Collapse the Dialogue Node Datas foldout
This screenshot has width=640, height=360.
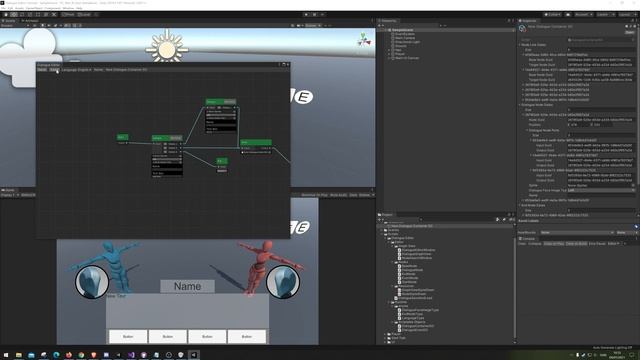click(520, 105)
